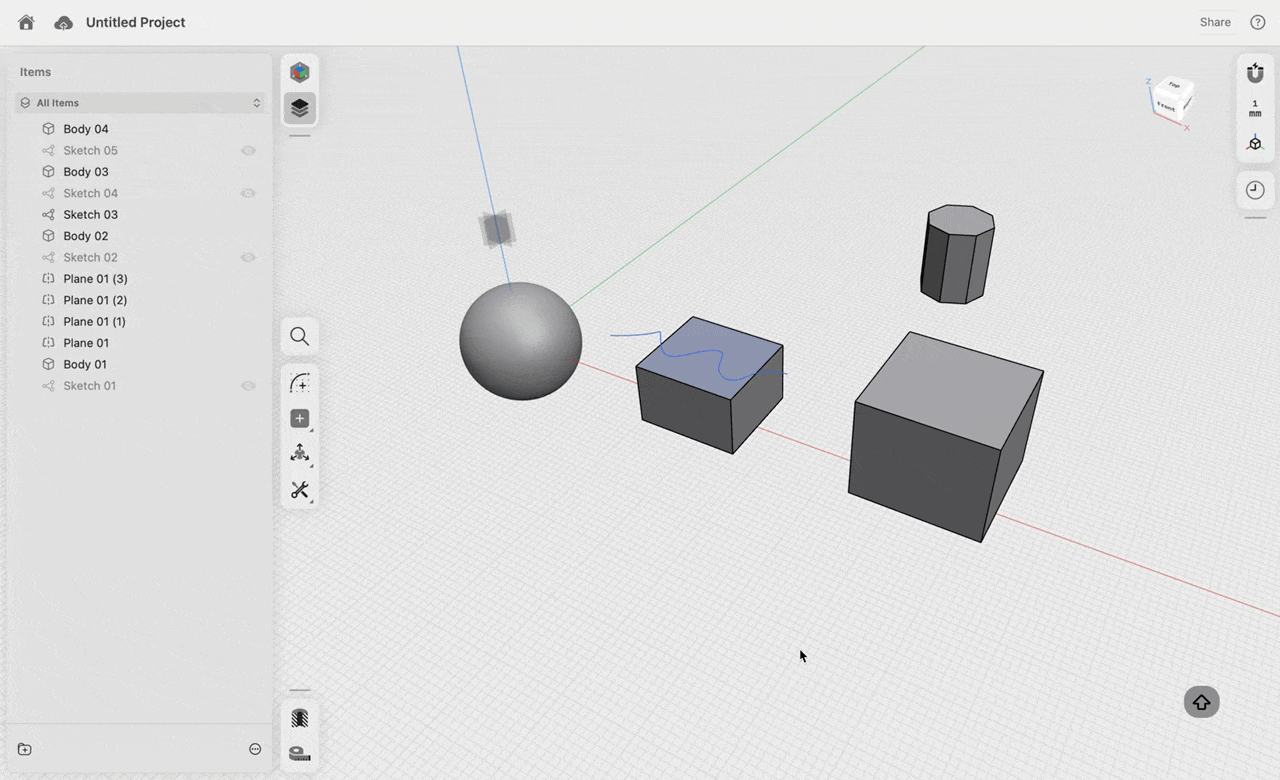1280x780 pixels.
Task: Open the Items panel more options ellipsis
Action: tap(255, 749)
